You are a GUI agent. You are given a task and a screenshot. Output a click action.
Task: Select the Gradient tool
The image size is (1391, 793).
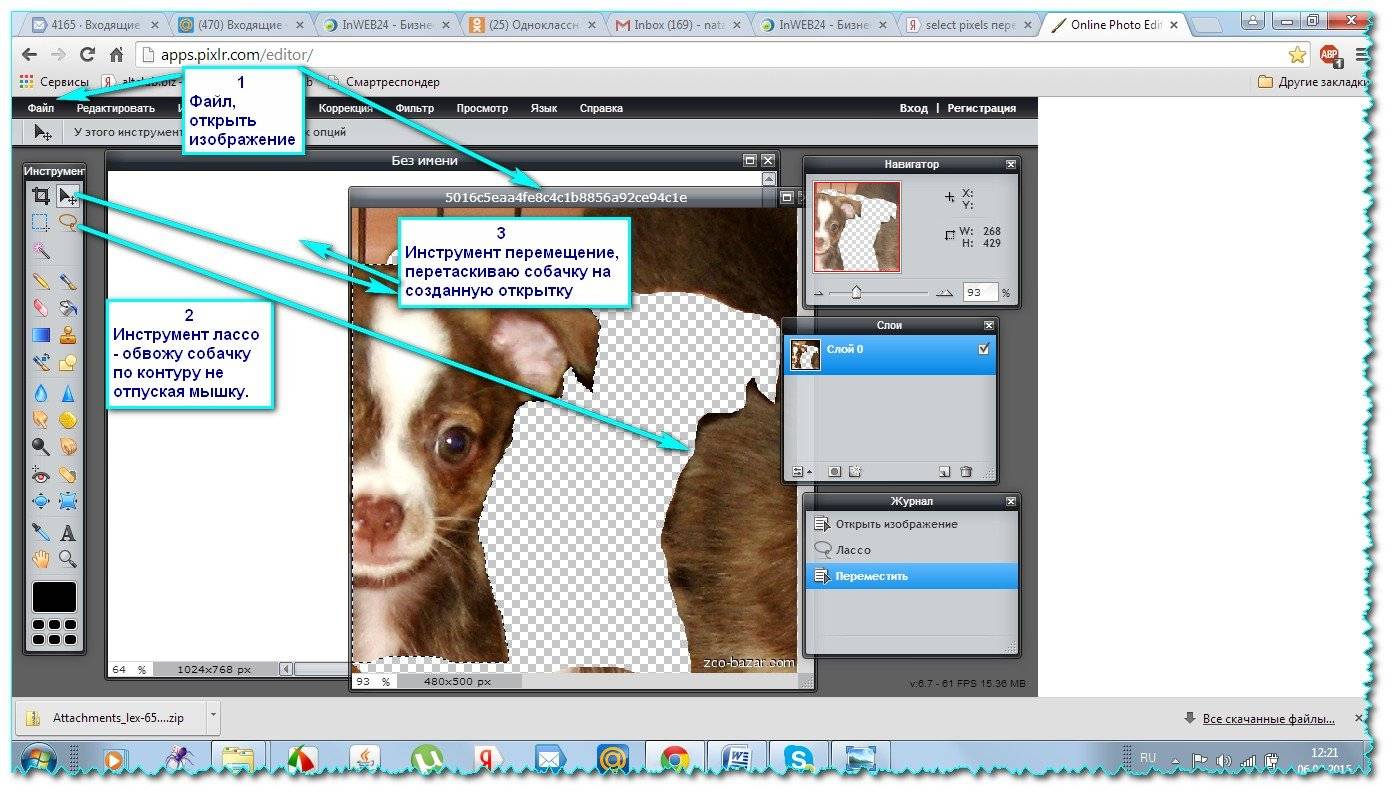(x=41, y=335)
